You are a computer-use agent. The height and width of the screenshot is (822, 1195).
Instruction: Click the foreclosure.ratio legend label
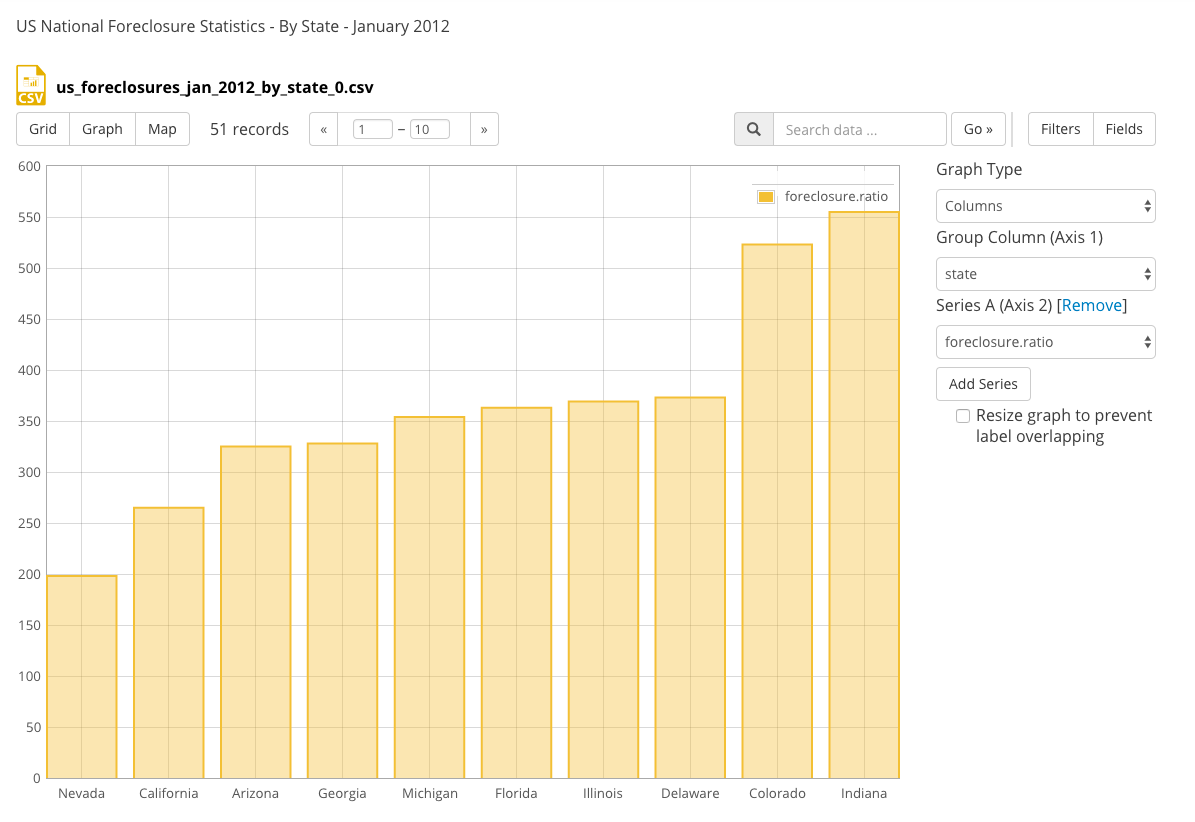[836, 197]
